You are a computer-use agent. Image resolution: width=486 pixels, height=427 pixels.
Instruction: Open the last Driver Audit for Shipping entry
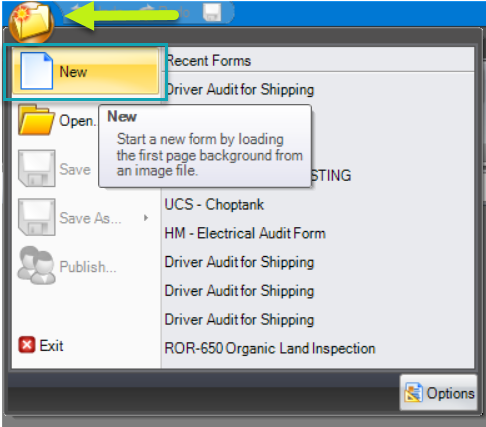[x=239, y=320]
